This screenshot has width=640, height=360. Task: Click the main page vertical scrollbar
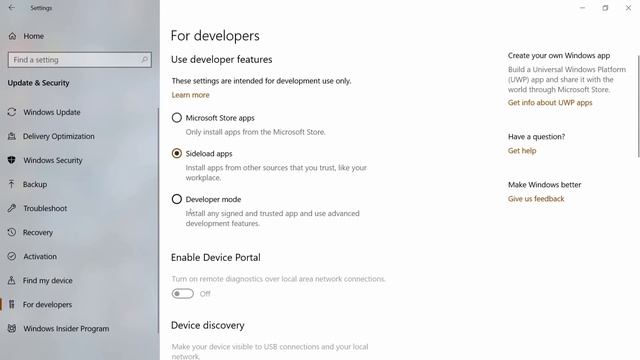(x=638, y=106)
